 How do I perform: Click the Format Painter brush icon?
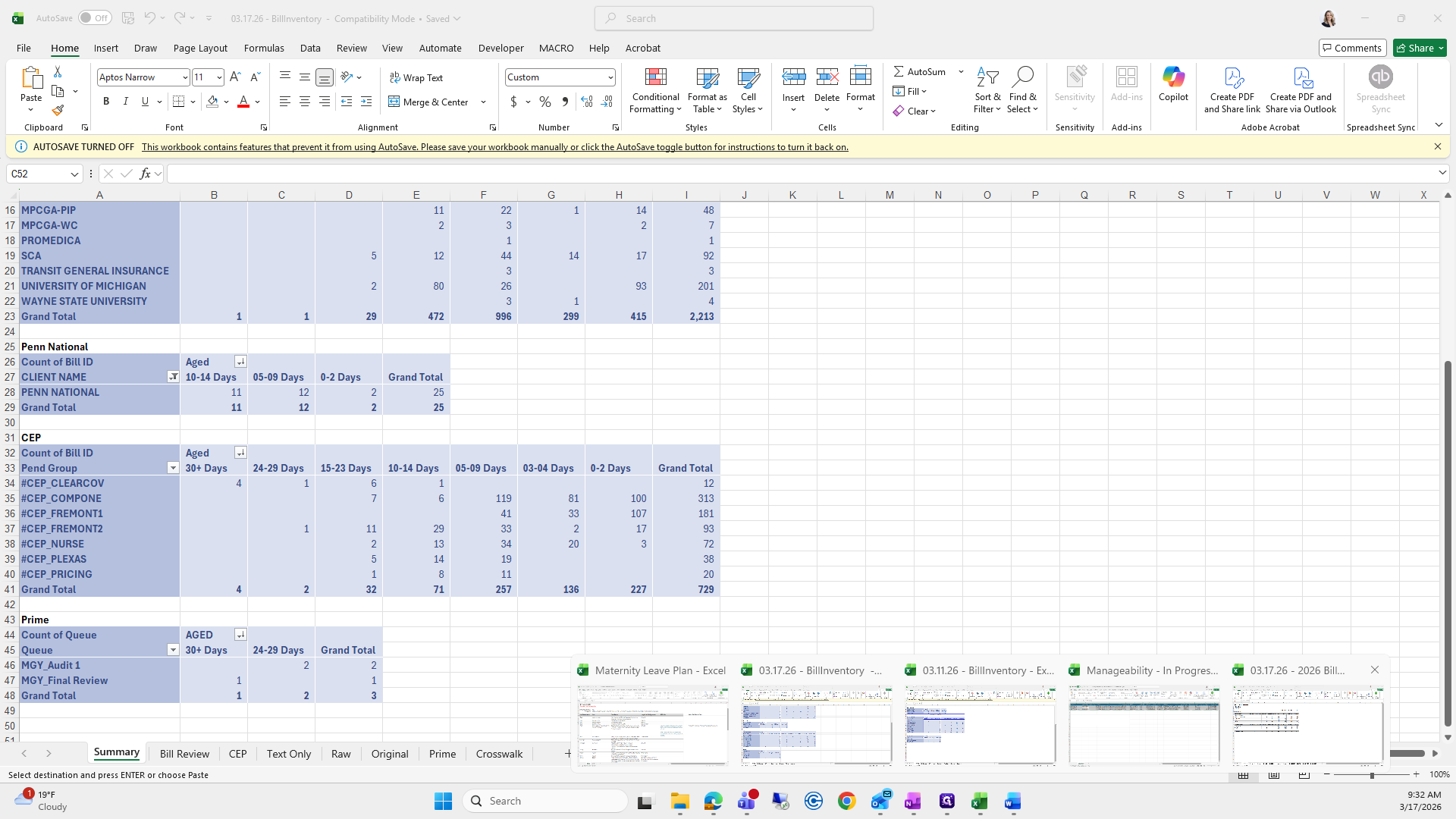58,111
